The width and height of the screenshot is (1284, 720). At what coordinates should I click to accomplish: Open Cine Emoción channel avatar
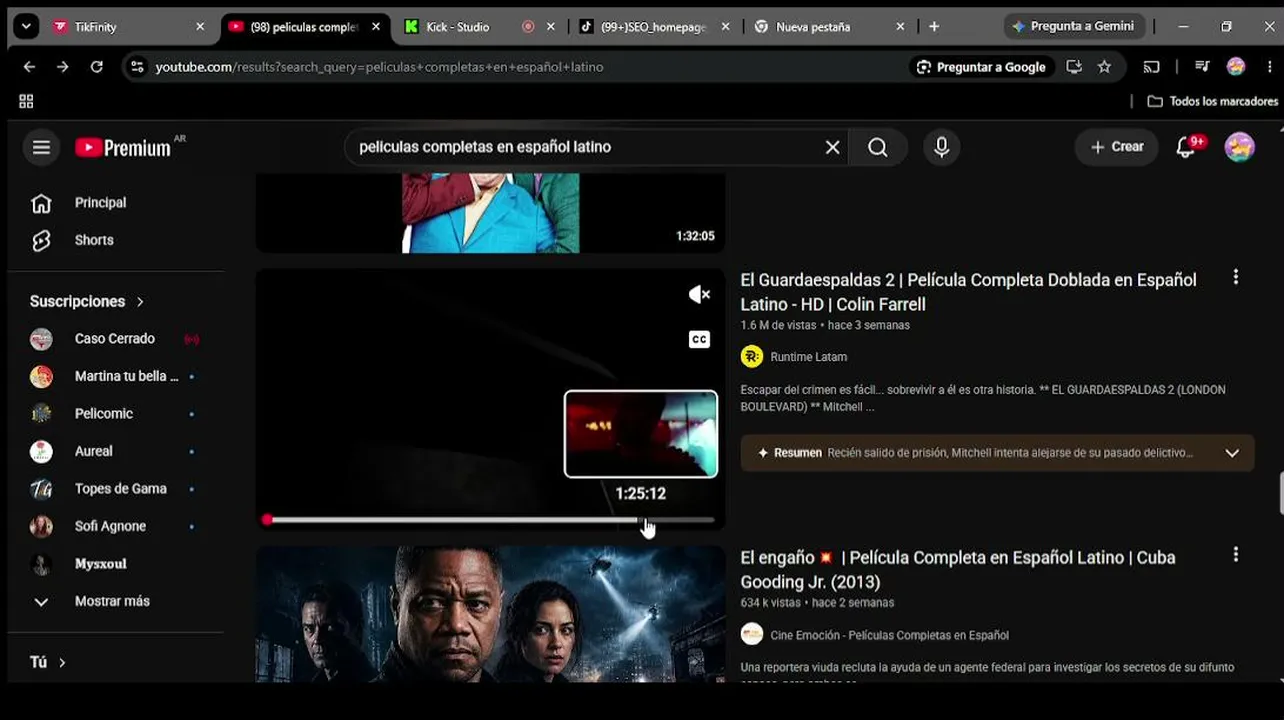tap(752, 634)
